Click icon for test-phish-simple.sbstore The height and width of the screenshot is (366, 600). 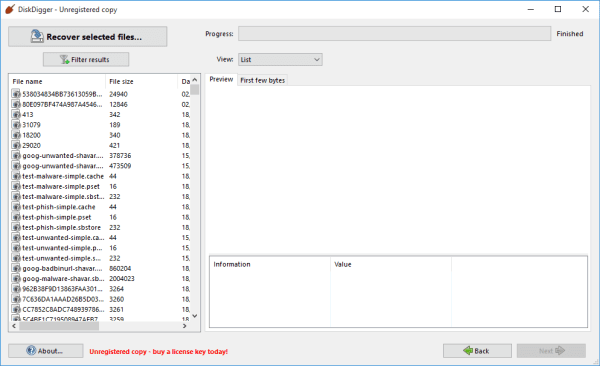(16, 227)
